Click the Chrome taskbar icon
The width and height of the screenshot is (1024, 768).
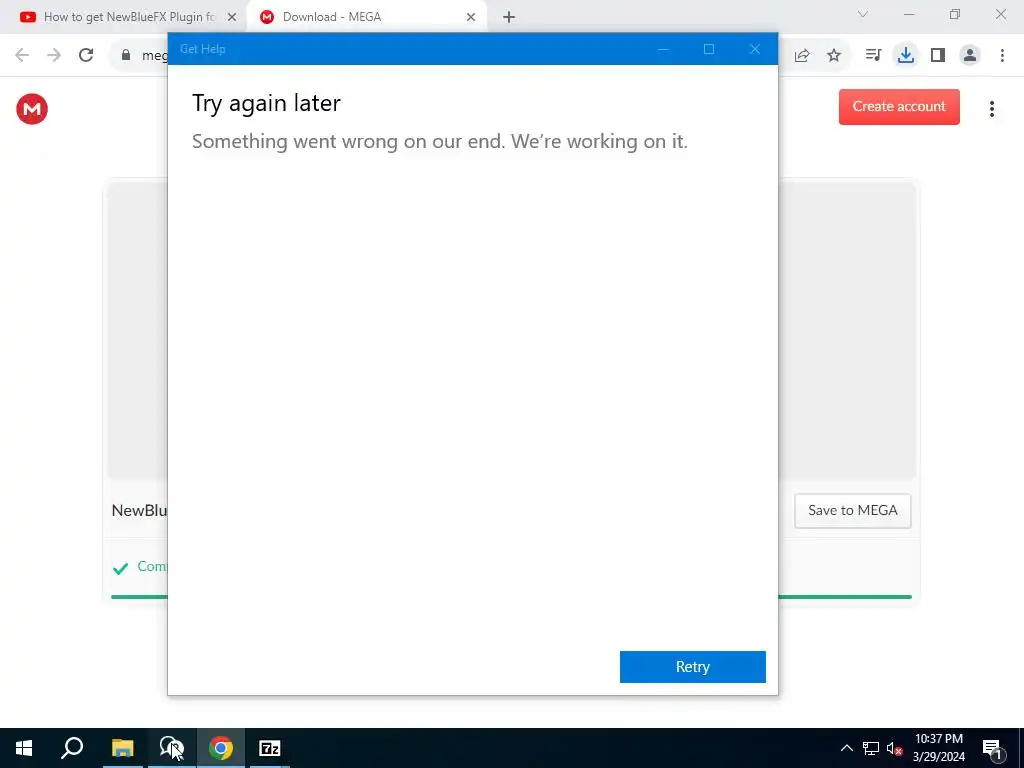[221, 748]
